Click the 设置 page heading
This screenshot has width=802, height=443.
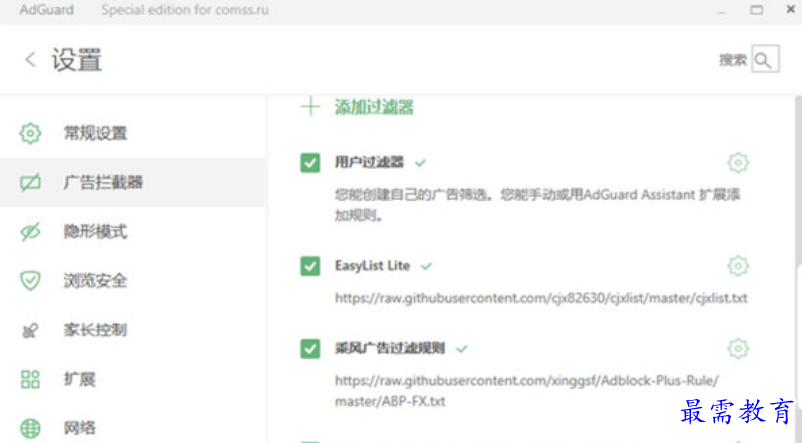tap(77, 60)
